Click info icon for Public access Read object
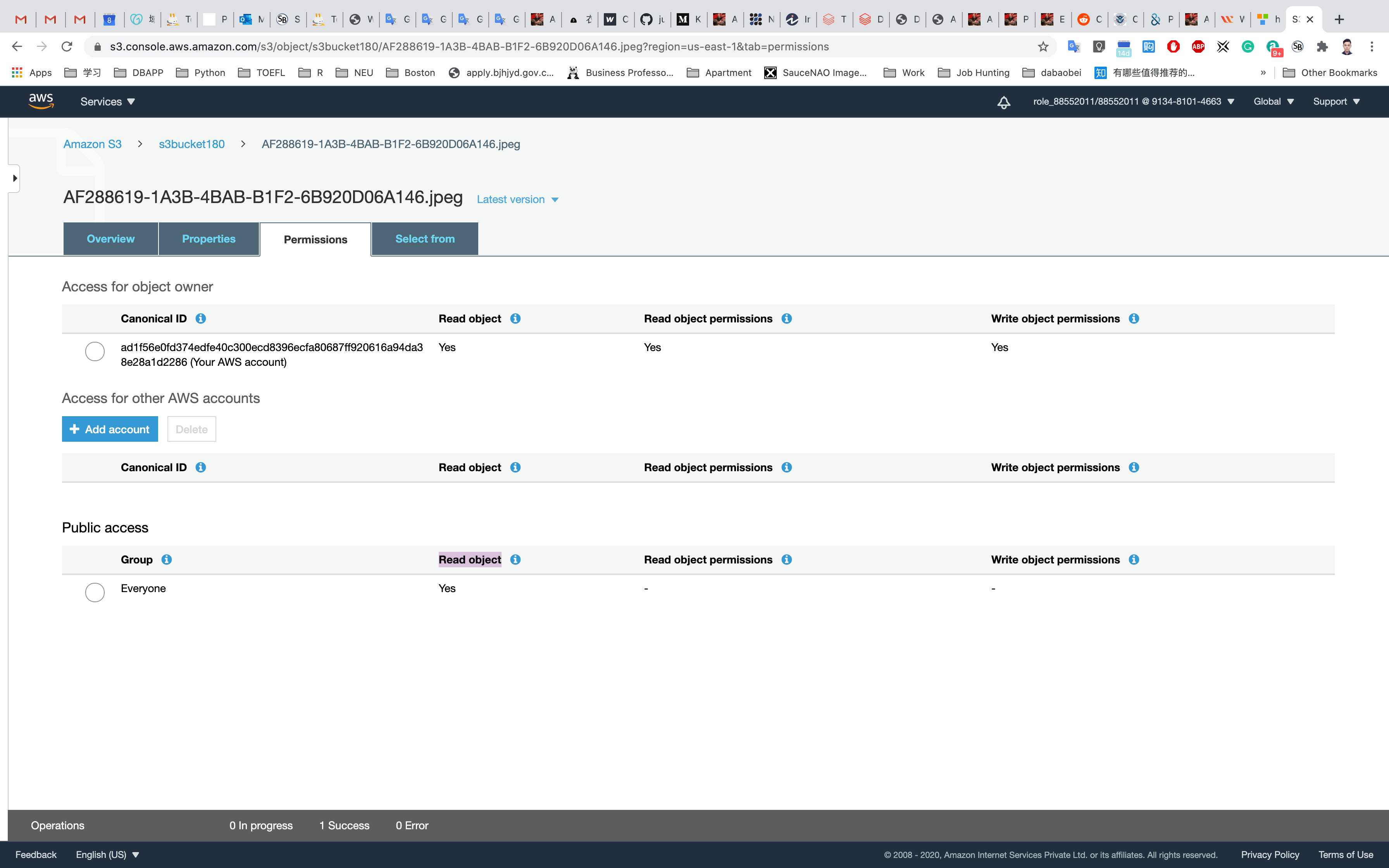The image size is (1389, 868). click(x=515, y=559)
